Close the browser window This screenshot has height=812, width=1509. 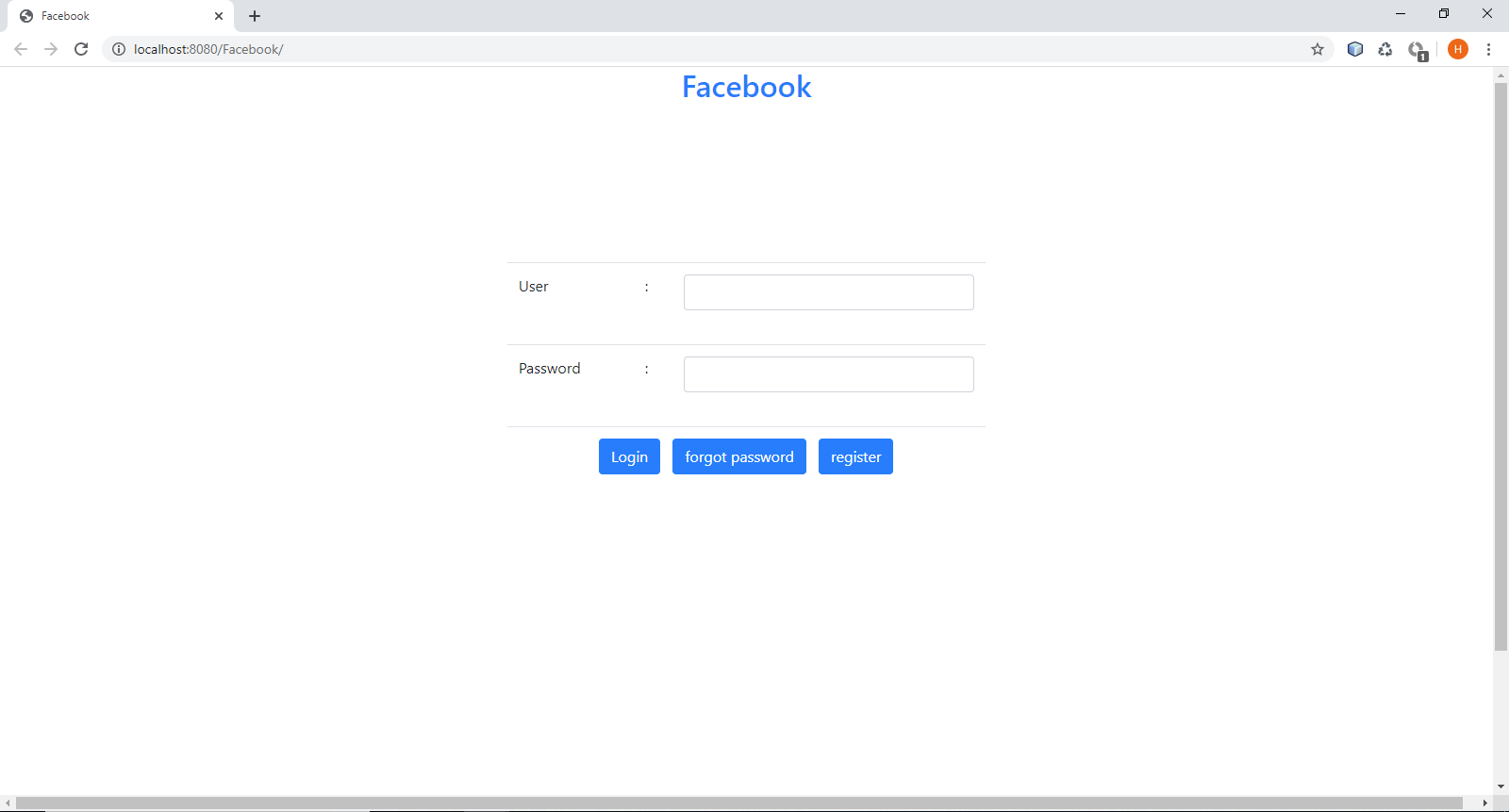pos(1487,14)
